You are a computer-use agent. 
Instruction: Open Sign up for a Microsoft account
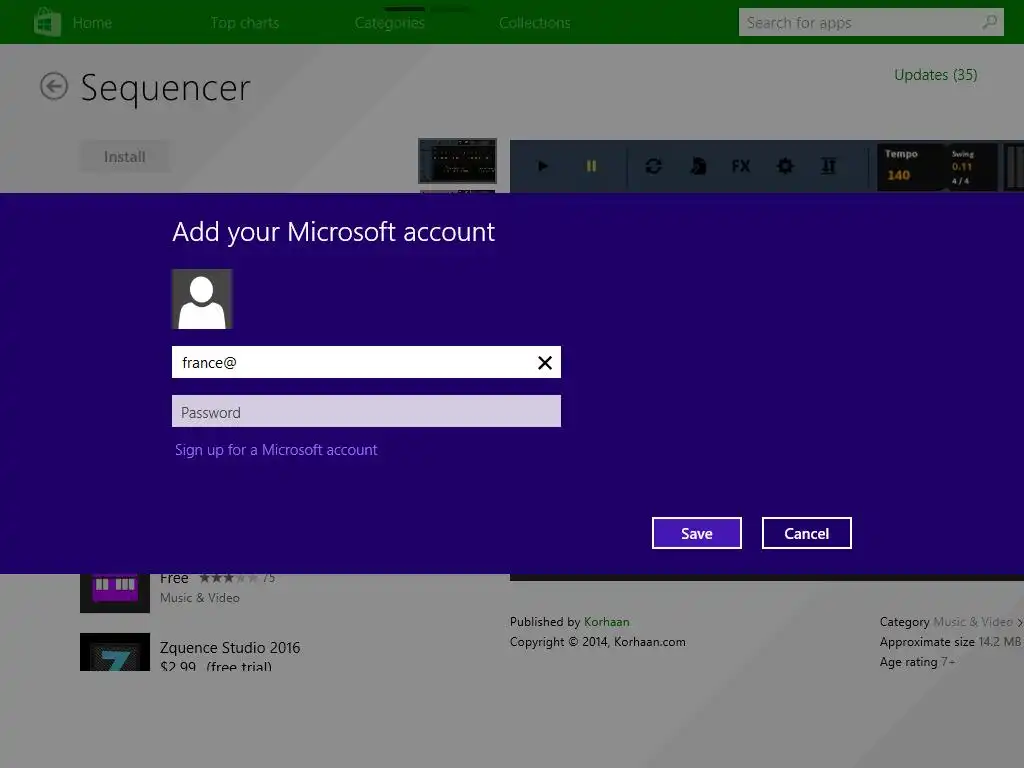click(x=276, y=450)
